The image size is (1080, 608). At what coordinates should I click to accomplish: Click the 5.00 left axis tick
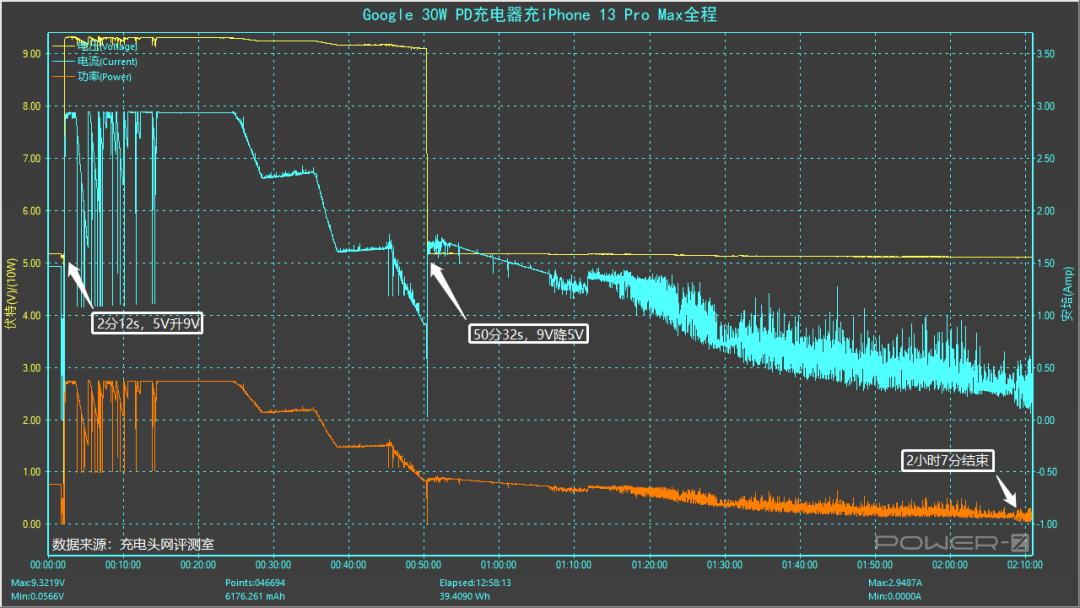pos(32,264)
